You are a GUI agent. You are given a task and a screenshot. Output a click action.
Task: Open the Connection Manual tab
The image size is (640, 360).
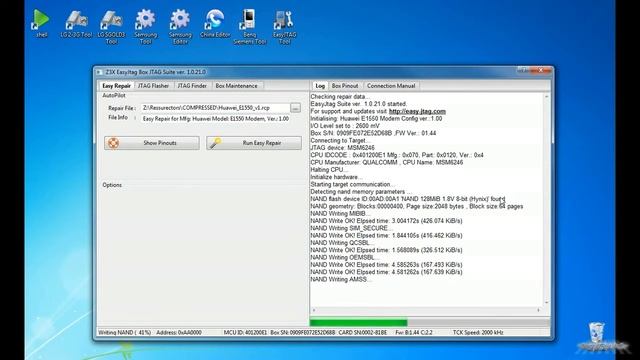point(391,86)
